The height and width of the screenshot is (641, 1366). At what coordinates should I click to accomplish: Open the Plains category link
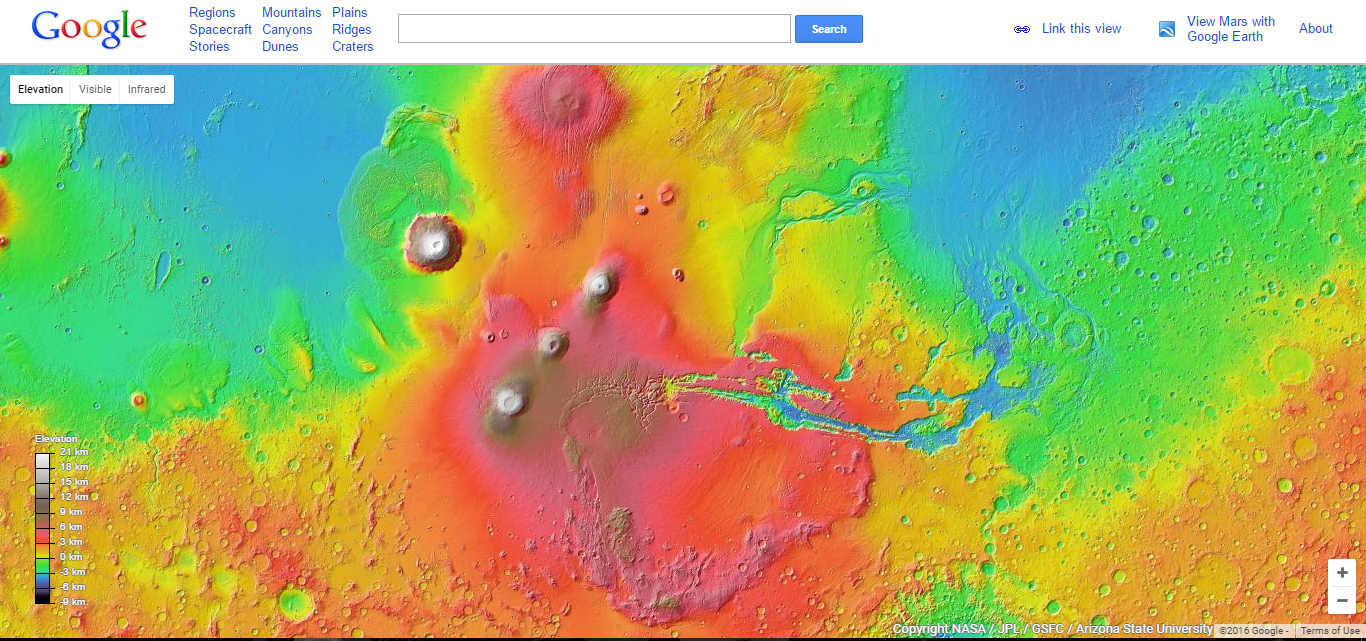(x=350, y=13)
